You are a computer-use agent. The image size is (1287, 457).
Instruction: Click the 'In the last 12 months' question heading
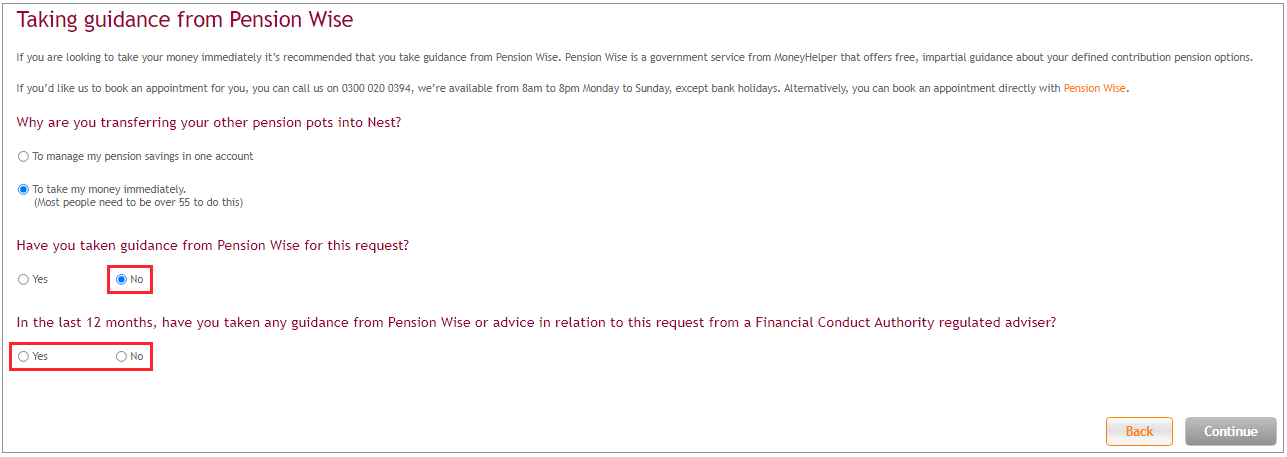coord(537,322)
